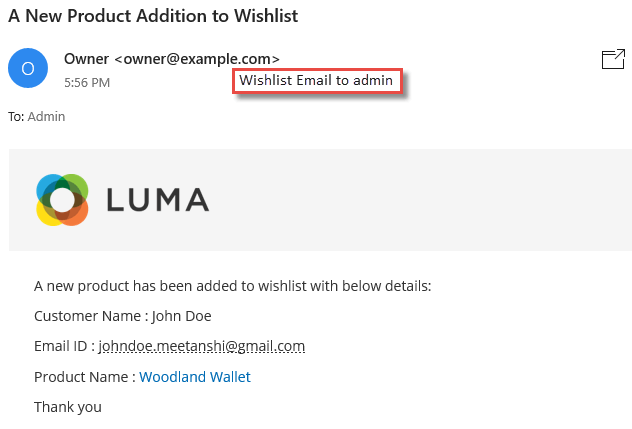Click the 5:56 PM timestamp

click(87, 83)
